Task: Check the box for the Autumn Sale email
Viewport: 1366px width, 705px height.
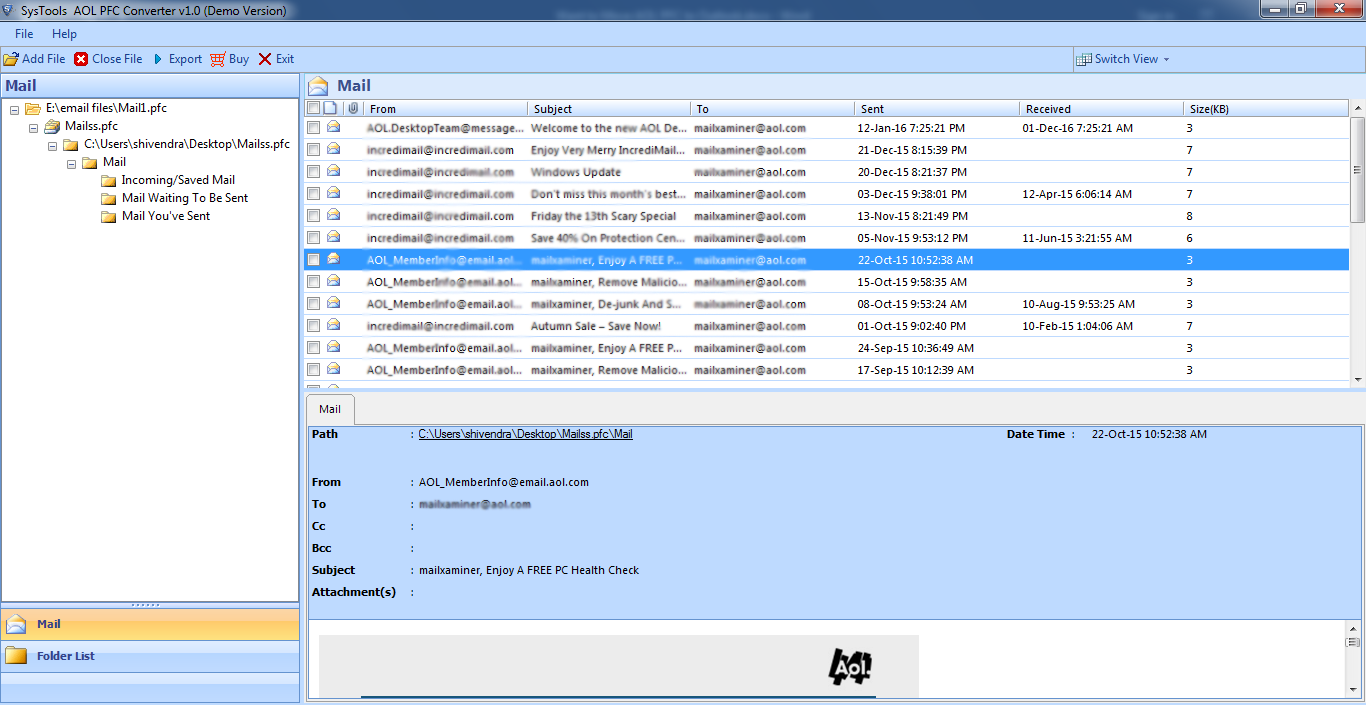Action: [313, 326]
